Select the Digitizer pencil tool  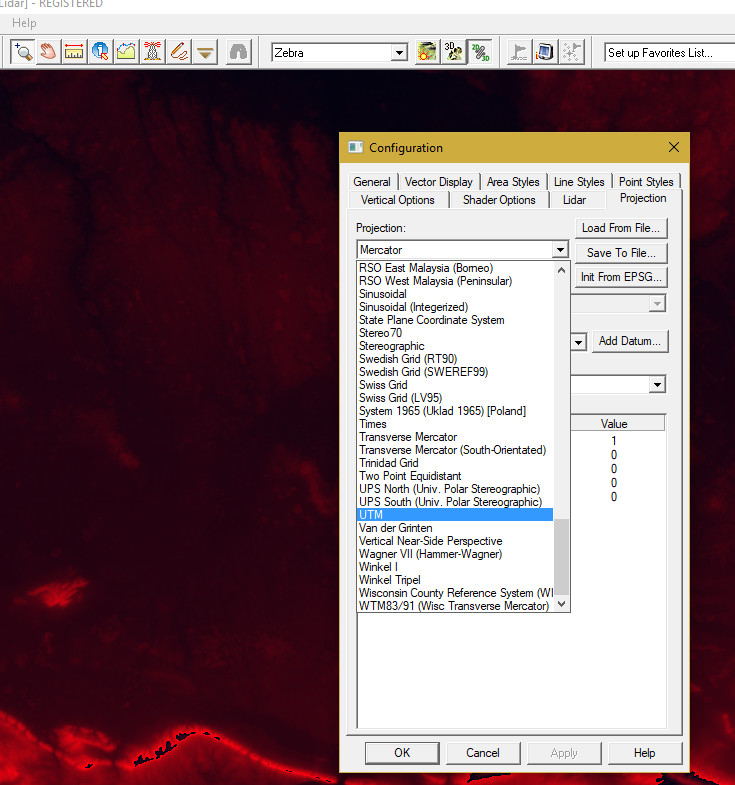coord(179,52)
